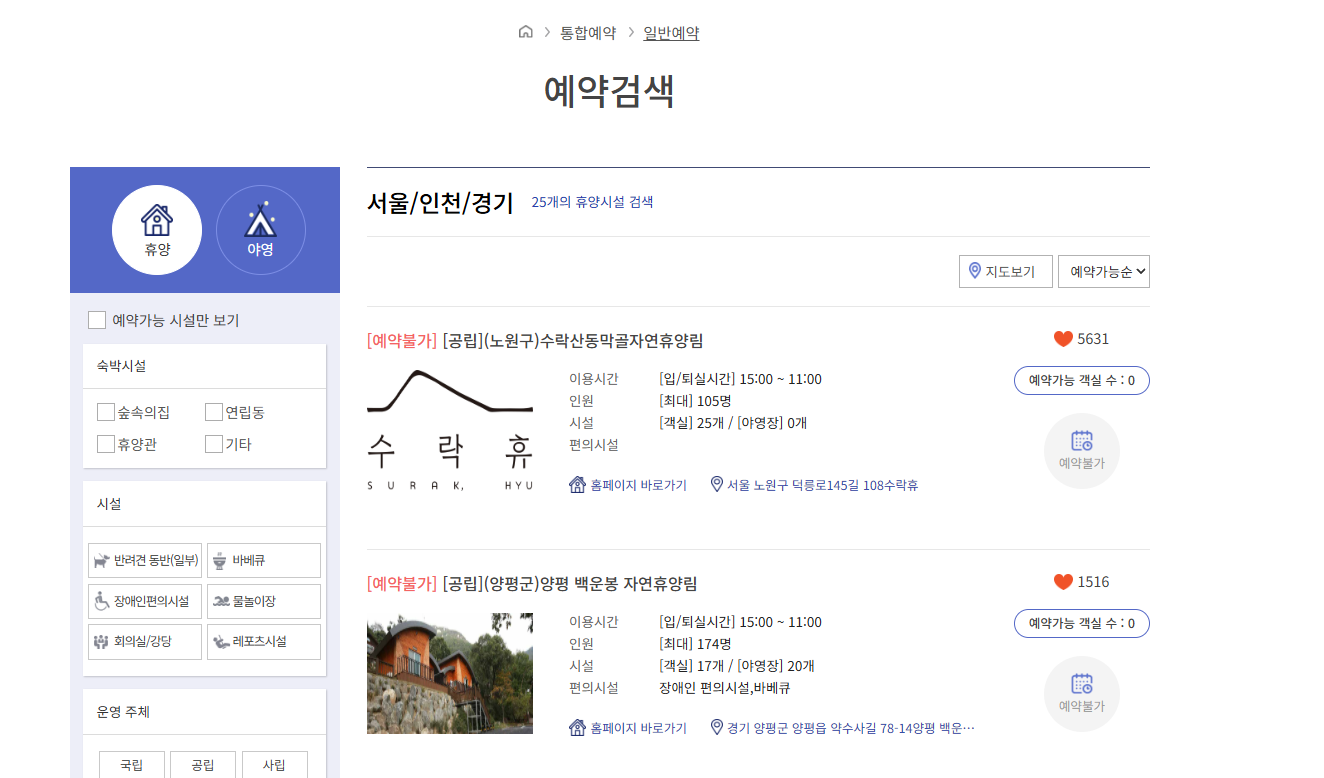Check 예약가능 시설만 보기 checkbox
Screen dimensions: 1324x778
(97, 320)
